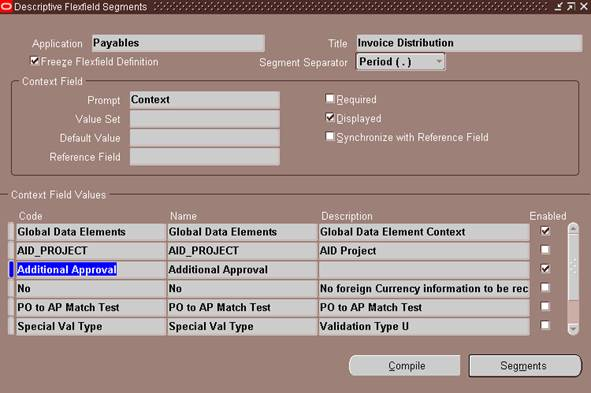Tick the Enabled checkbox for AID_PROJECT
The width and height of the screenshot is (591, 393).
click(x=545, y=250)
